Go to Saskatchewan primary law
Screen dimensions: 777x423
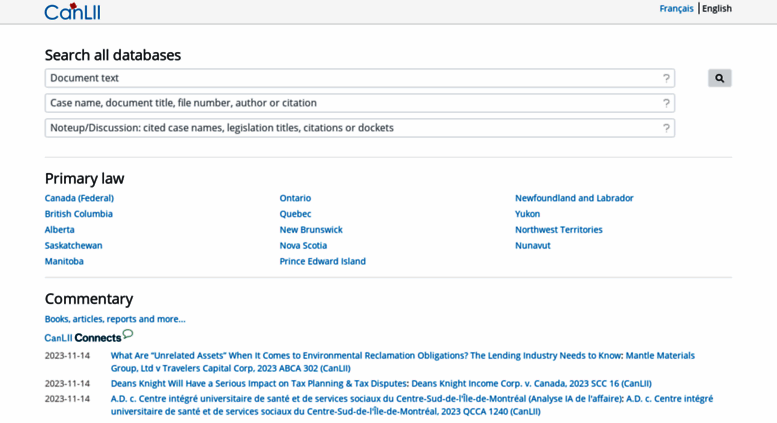pos(73,246)
